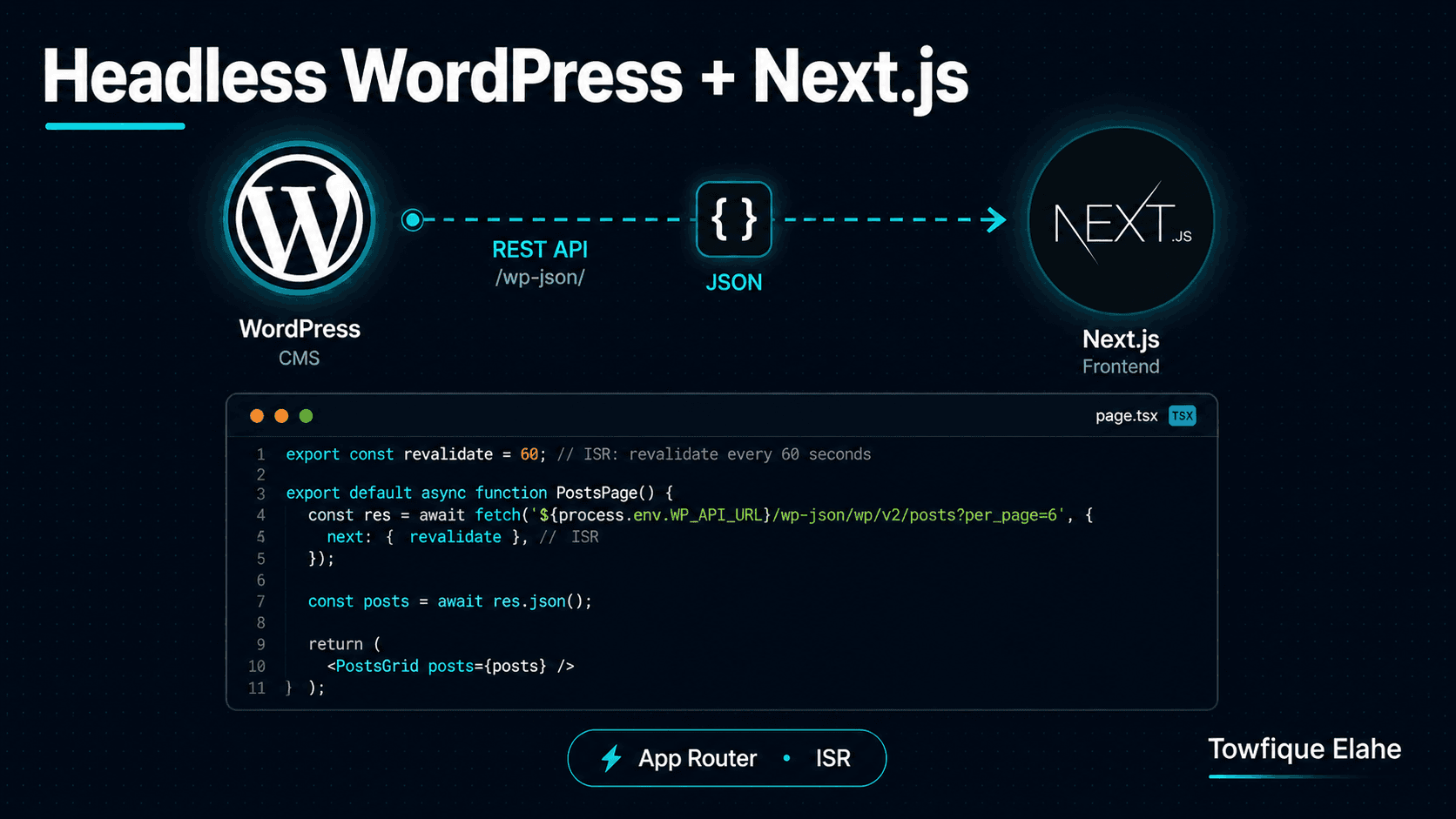1456x819 pixels.
Task: Click the Next.js caption under the logo
Action: click(x=1121, y=339)
